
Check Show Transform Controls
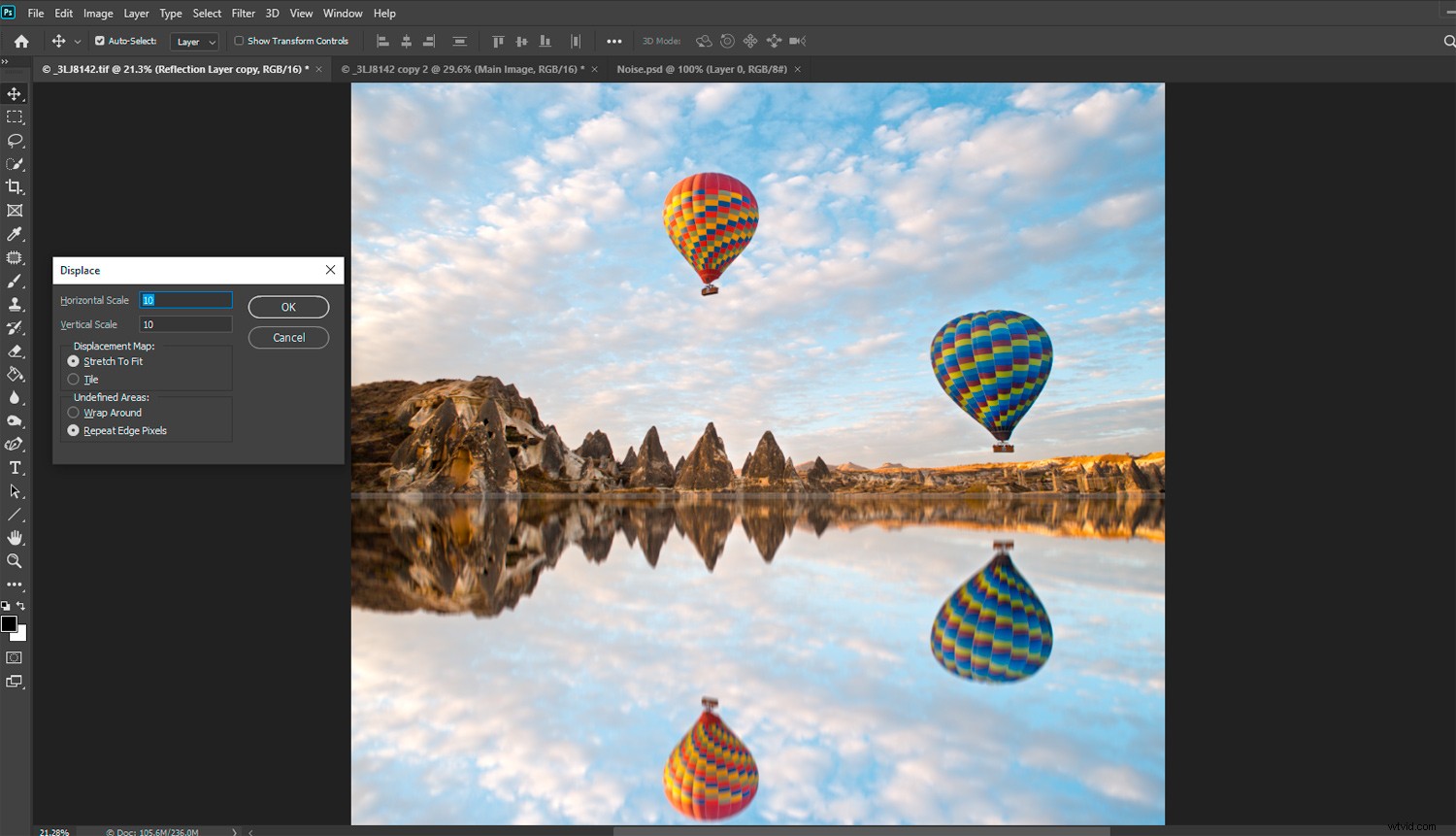pyautogui.click(x=237, y=41)
